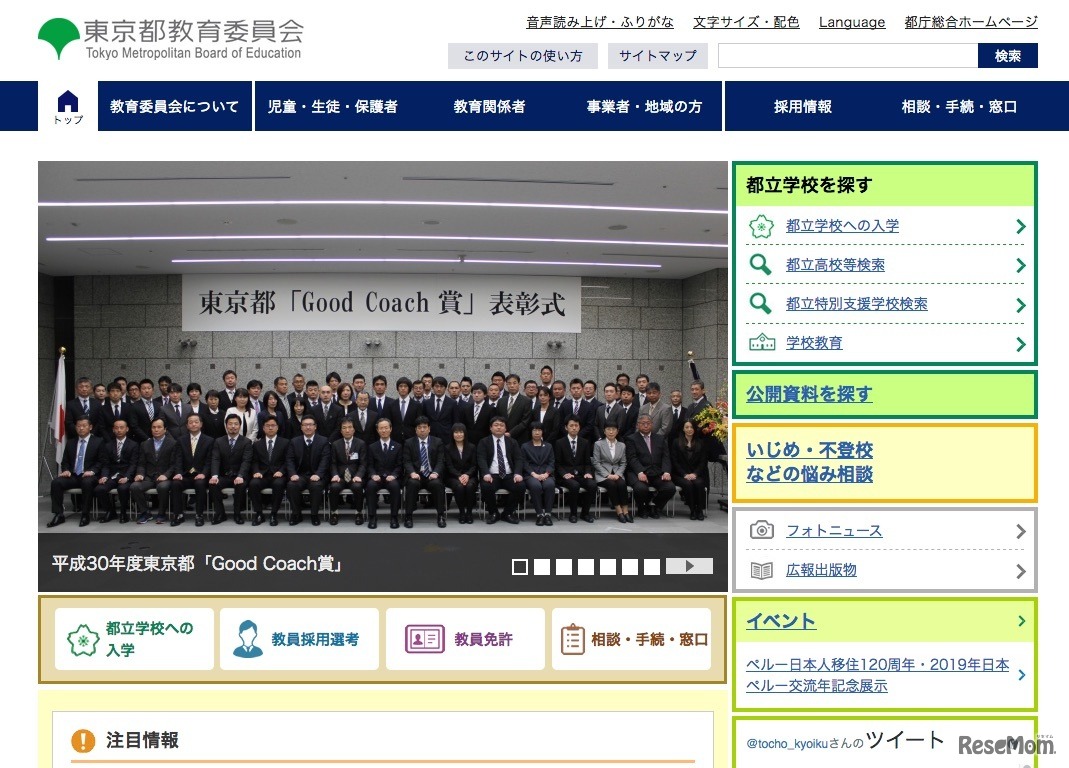Select the fourth slideshow indicator square
Screen dimensions: 1069x768
tap(586, 567)
